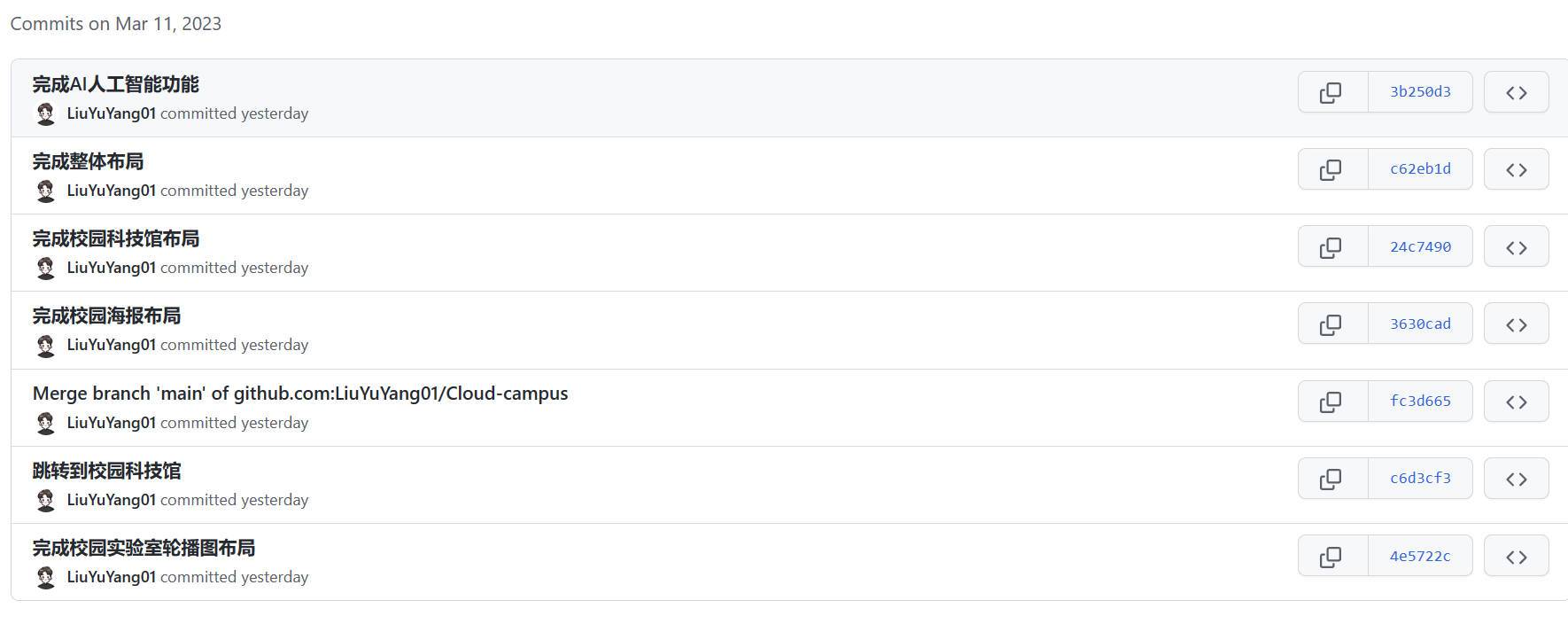Open commit hash 3b250d3
Image resolution: width=1568 pixels, height=624 pixels.
coord(1420,92)
